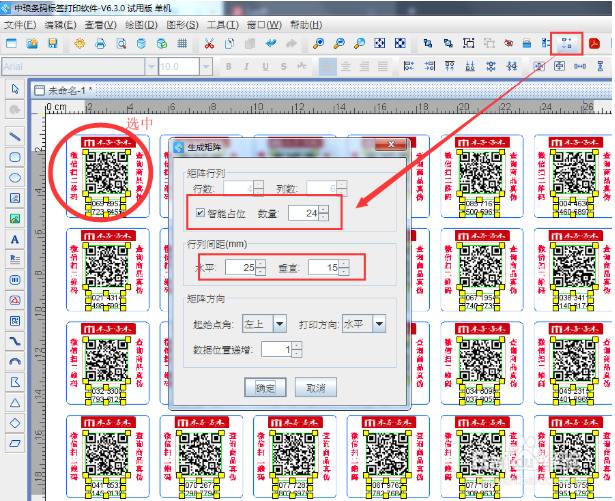Open the 编辑(E) menu
The width and height of the screenshot is (615, 501).
pyautogui.click(x=60, y=25)
